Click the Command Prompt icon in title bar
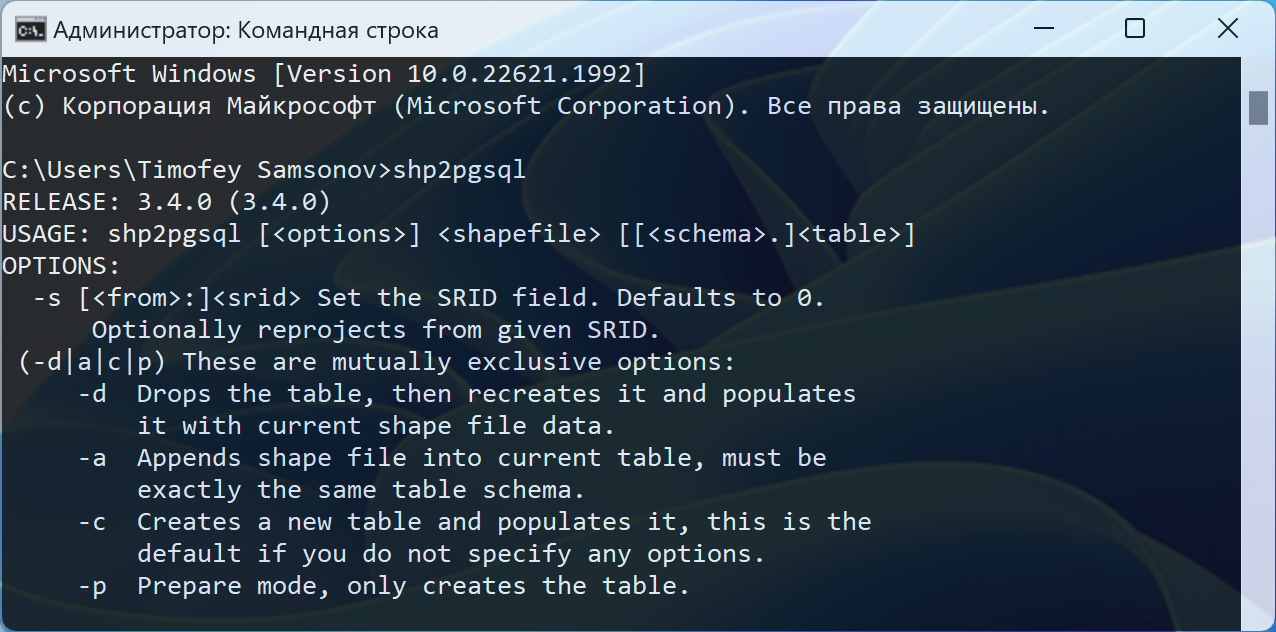1276x632 pixels. click(29, 30)
